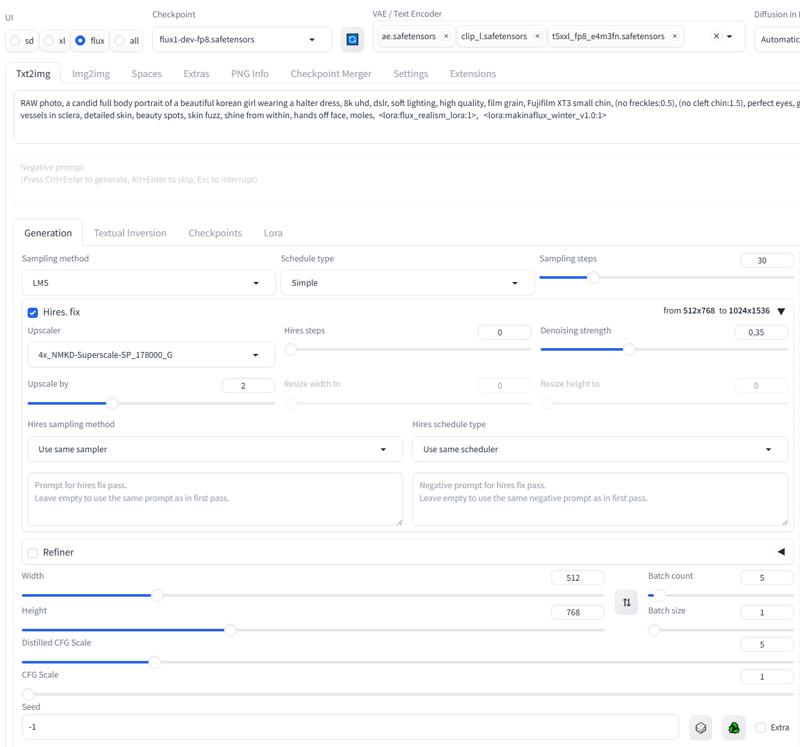Open the PNG Info tab
Image resolution: width=800 pixels, height=747 pixels.
pyautogui.click(x=249, y=73)
